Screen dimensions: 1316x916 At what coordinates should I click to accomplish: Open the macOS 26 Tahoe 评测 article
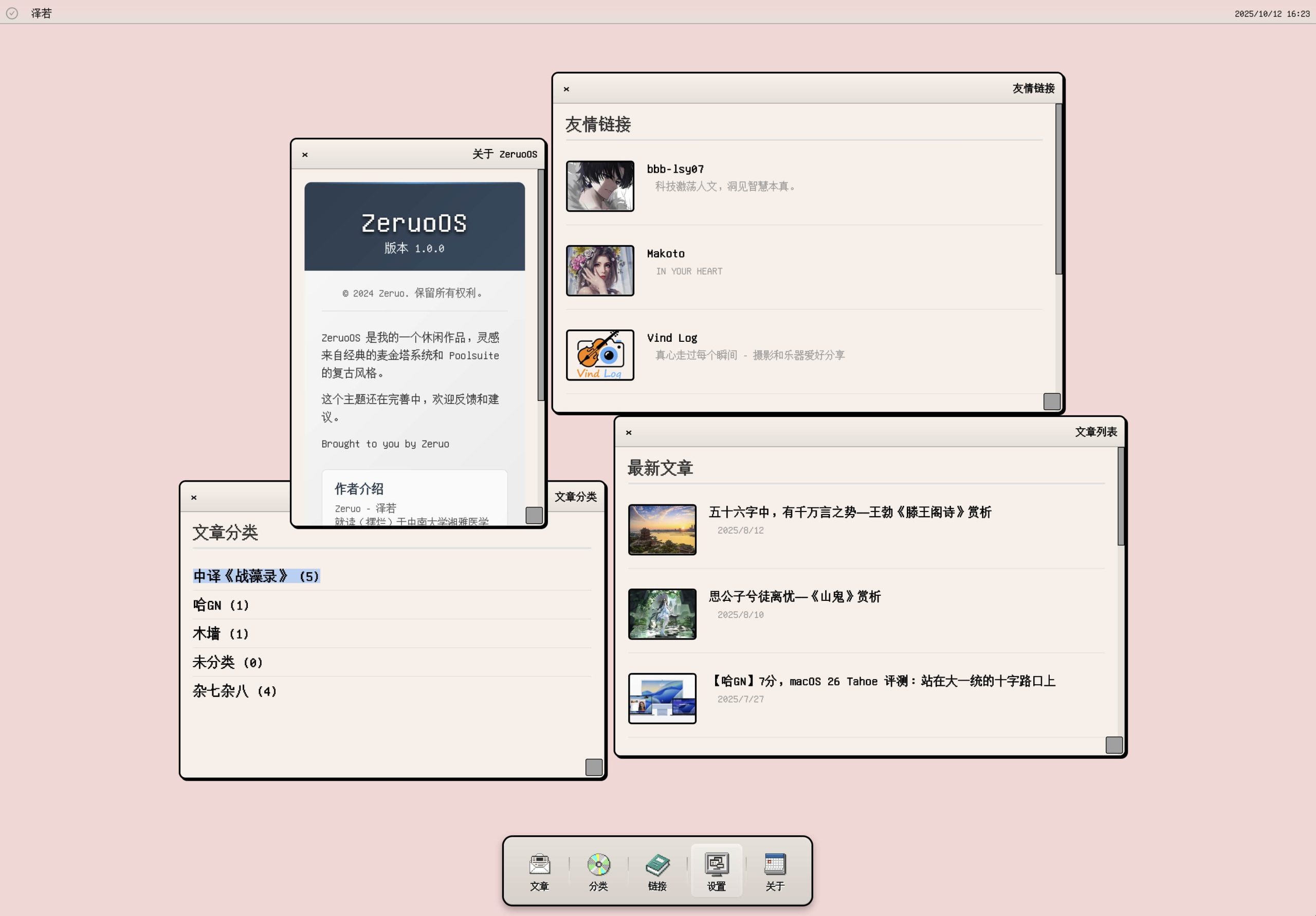point(883,681)
